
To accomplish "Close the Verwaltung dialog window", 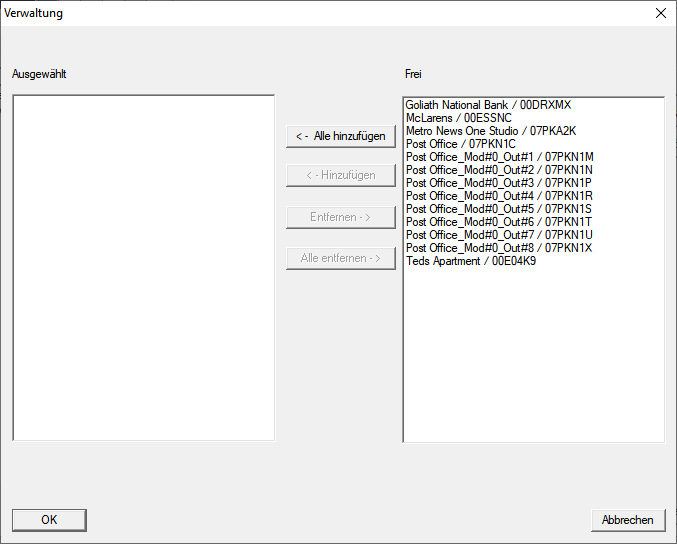I will pos(660,13).
